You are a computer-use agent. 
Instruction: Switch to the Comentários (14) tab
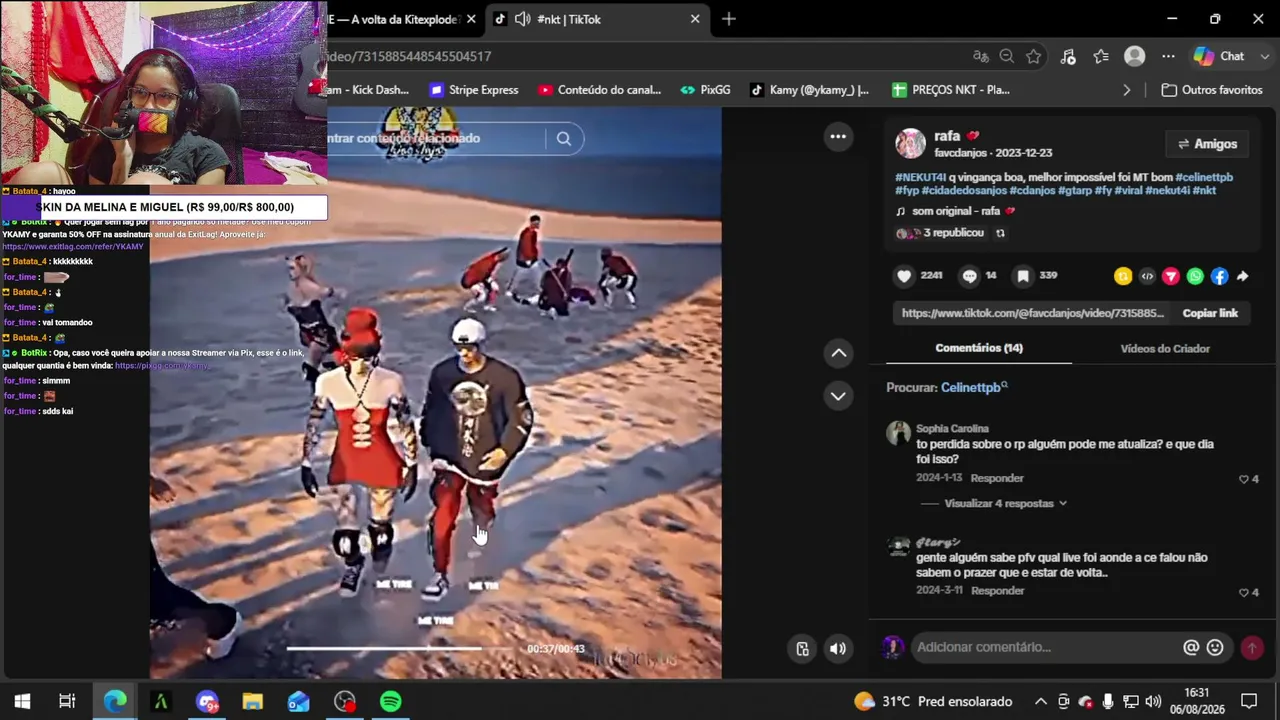979,348
